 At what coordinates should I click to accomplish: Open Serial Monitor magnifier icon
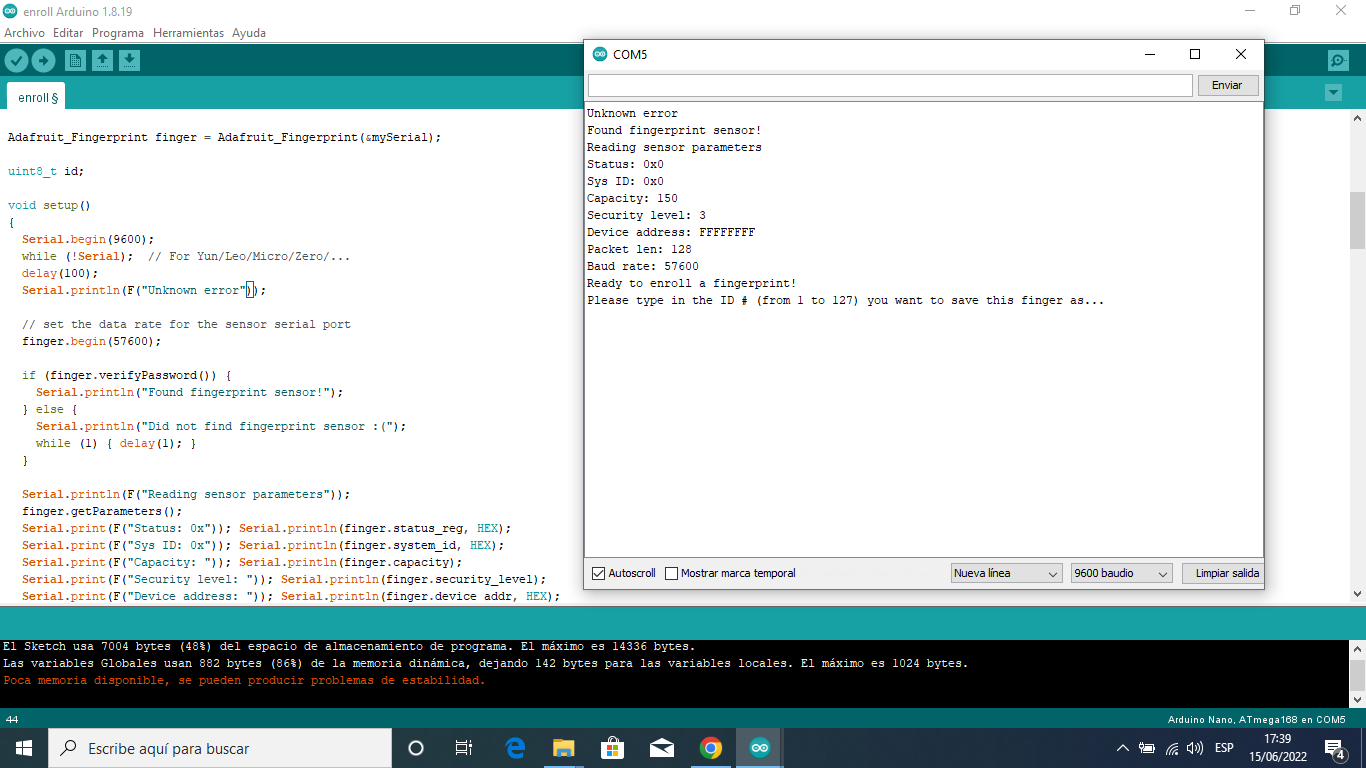tap(1338, 61)
